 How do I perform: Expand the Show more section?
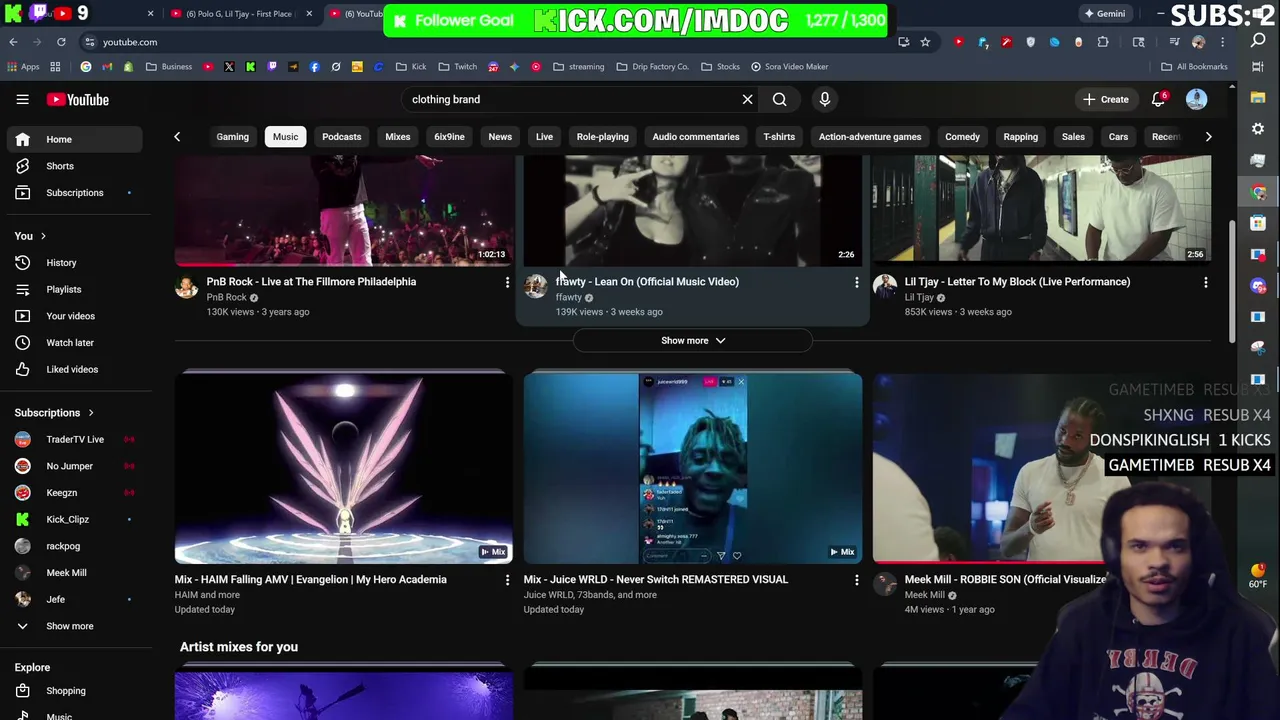coord(692,341)
